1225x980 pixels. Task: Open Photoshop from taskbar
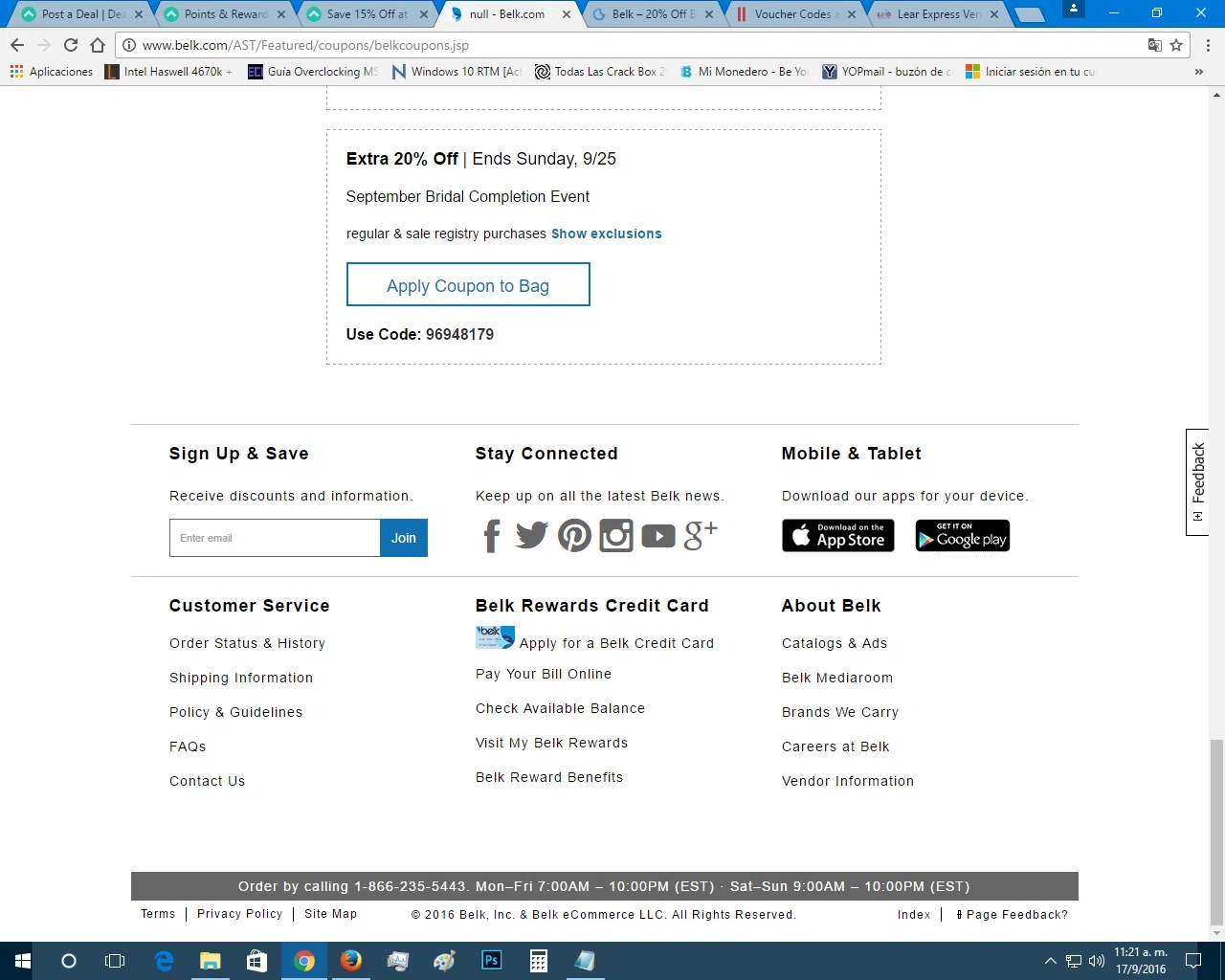tap(492, 961)
